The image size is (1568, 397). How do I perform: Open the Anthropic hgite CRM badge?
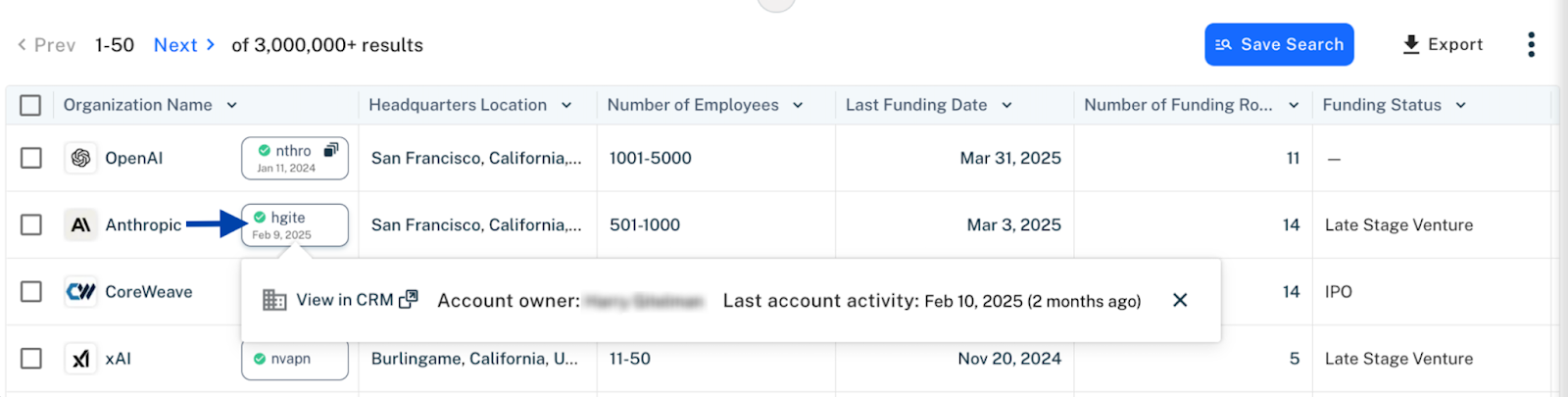(x=295, y=225)
